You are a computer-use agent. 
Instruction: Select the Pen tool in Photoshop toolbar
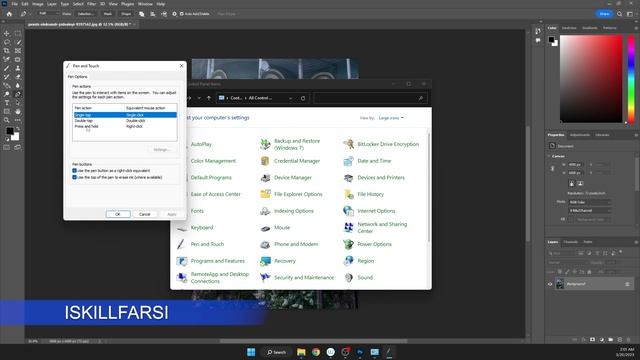[x=18, y=94]
